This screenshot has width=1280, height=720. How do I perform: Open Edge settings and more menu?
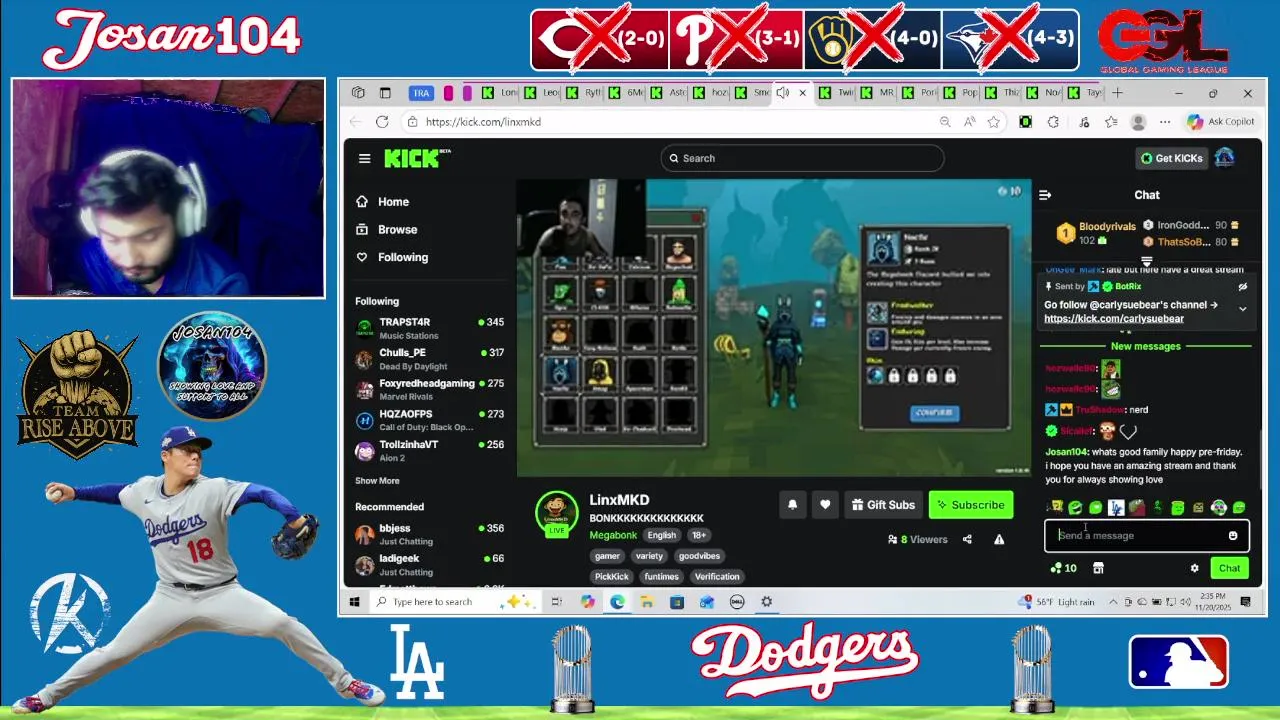click(1165, 122)
